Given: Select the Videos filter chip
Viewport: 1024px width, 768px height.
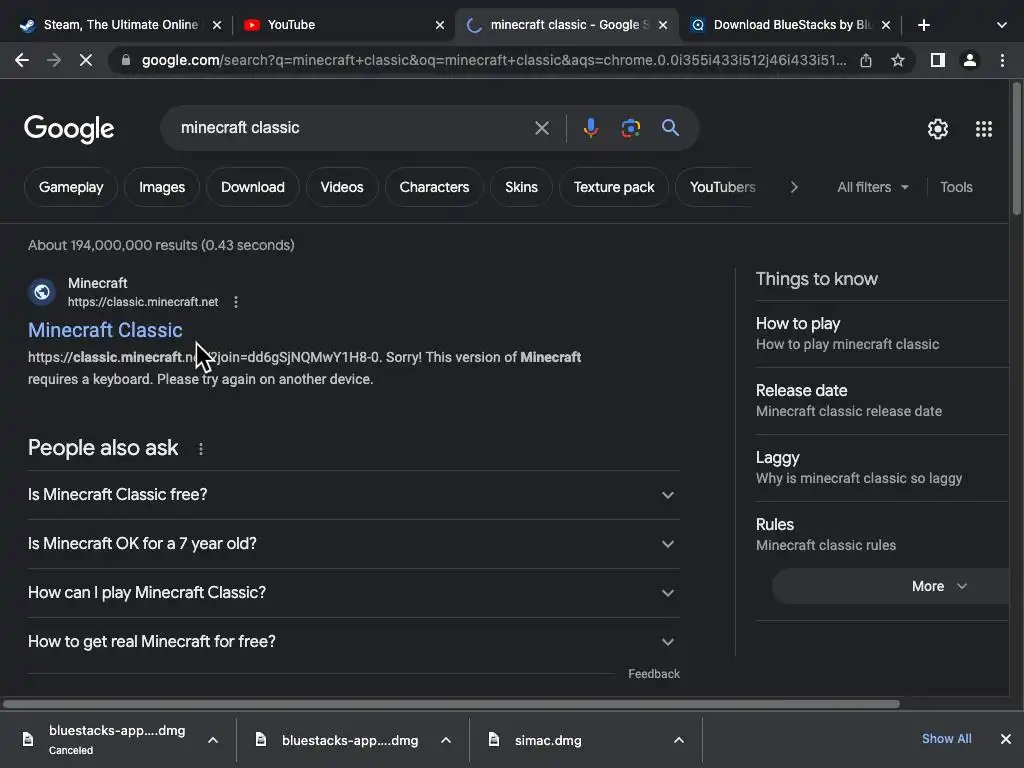Looking at the screenshot, I should (342, 187).
